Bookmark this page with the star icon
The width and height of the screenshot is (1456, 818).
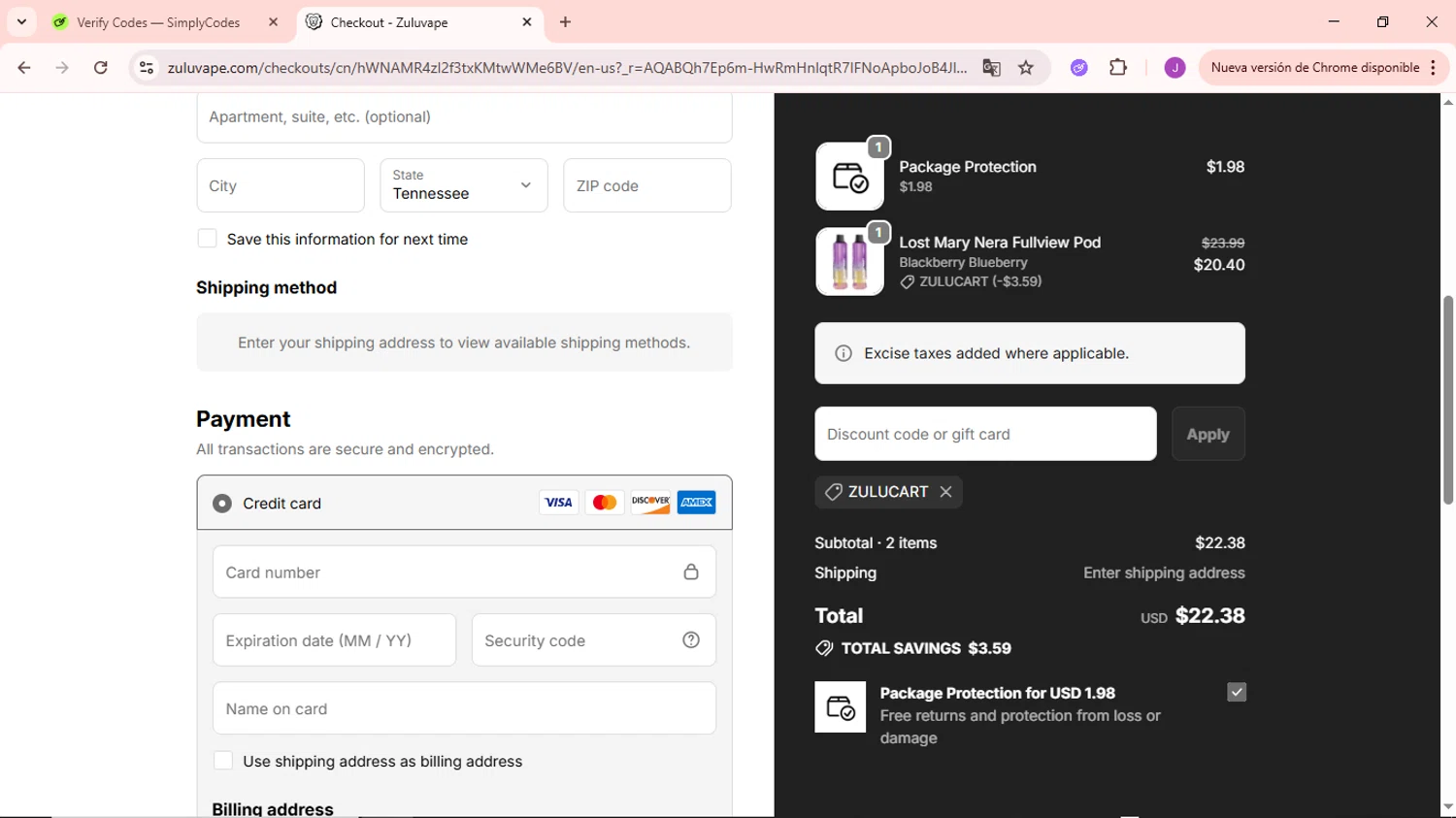(1026, 68)
